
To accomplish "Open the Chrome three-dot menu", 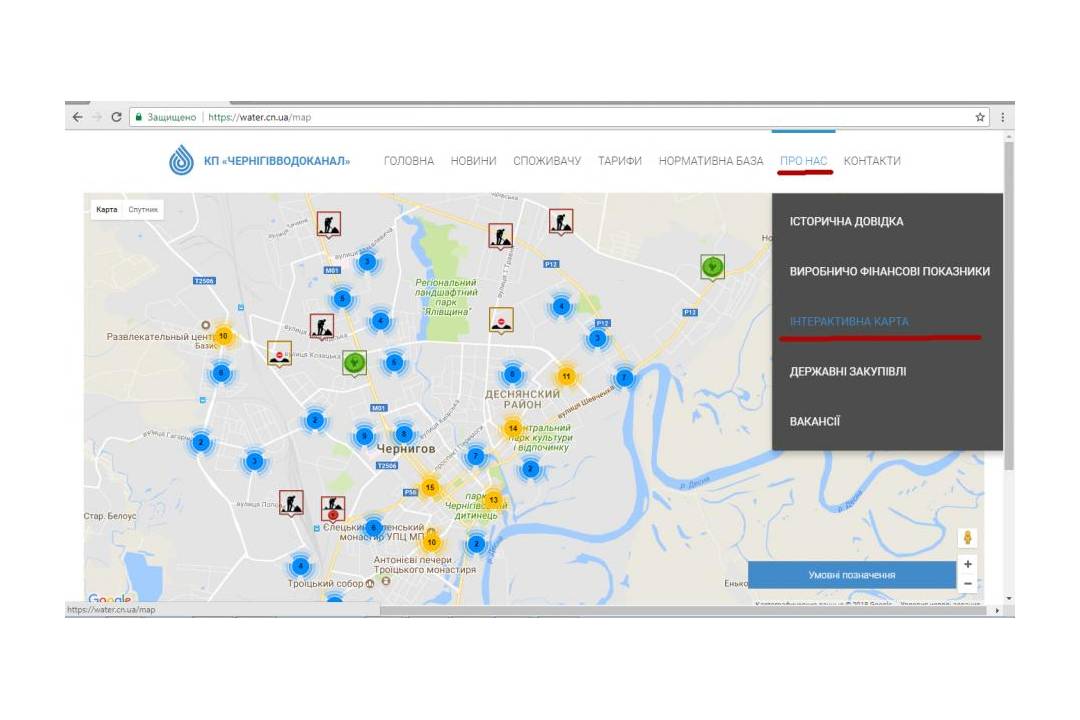I will [x=1003, y=117].
